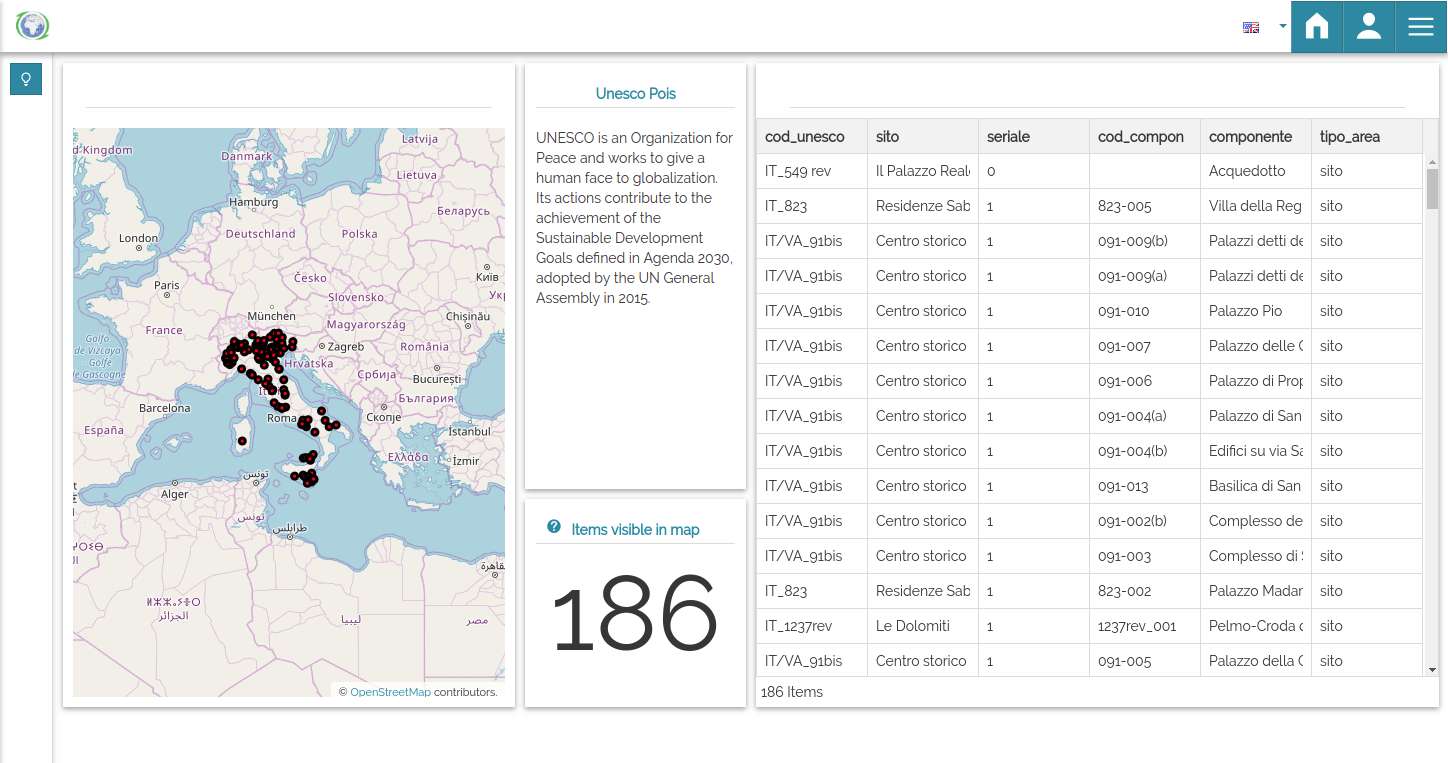Click the Acquedotto cell in first row
The height and width of the screenshot is (763, 1448).
click(x=1247, y=171)
